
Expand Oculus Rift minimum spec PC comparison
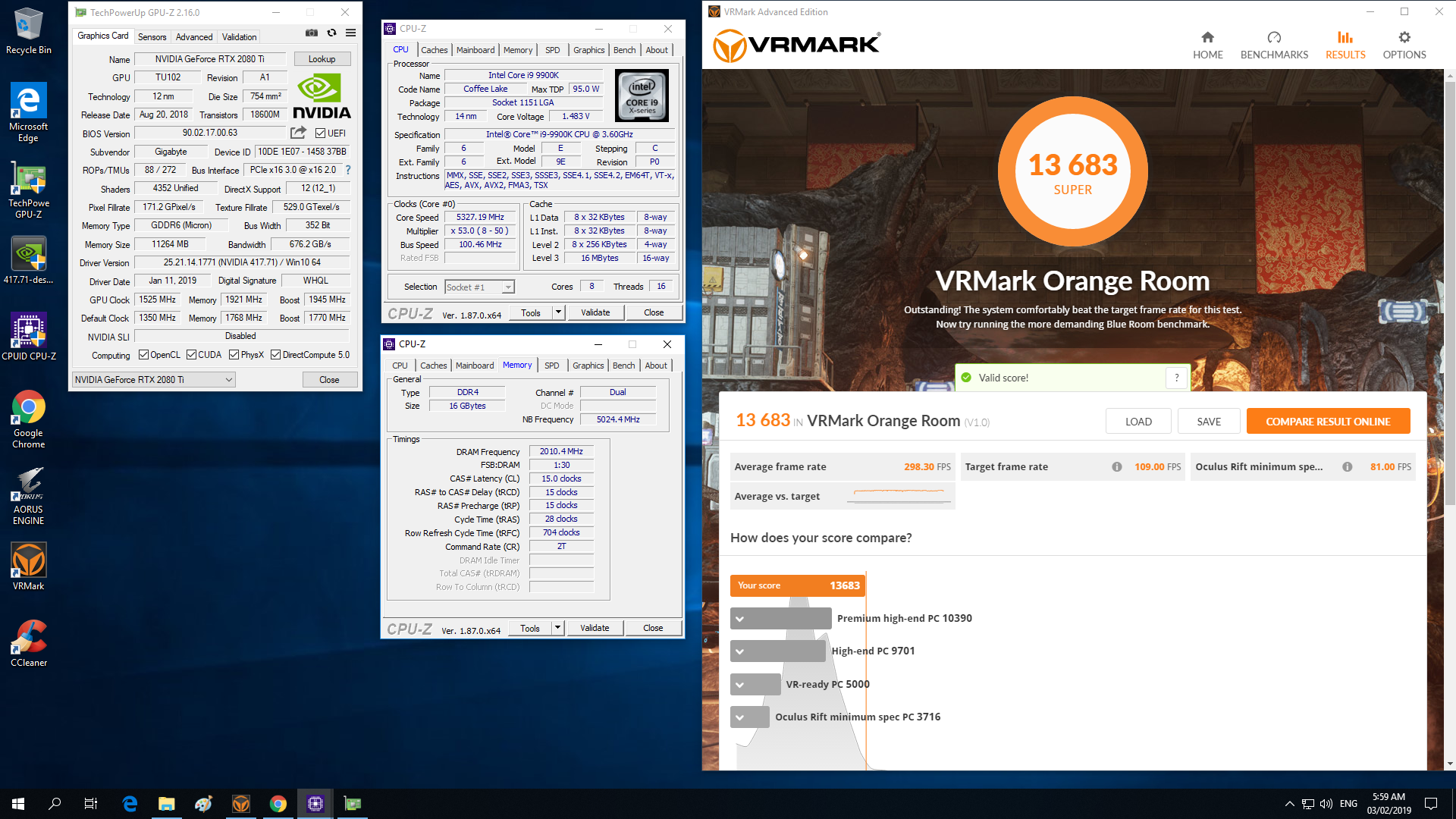[x=739, y=717]
